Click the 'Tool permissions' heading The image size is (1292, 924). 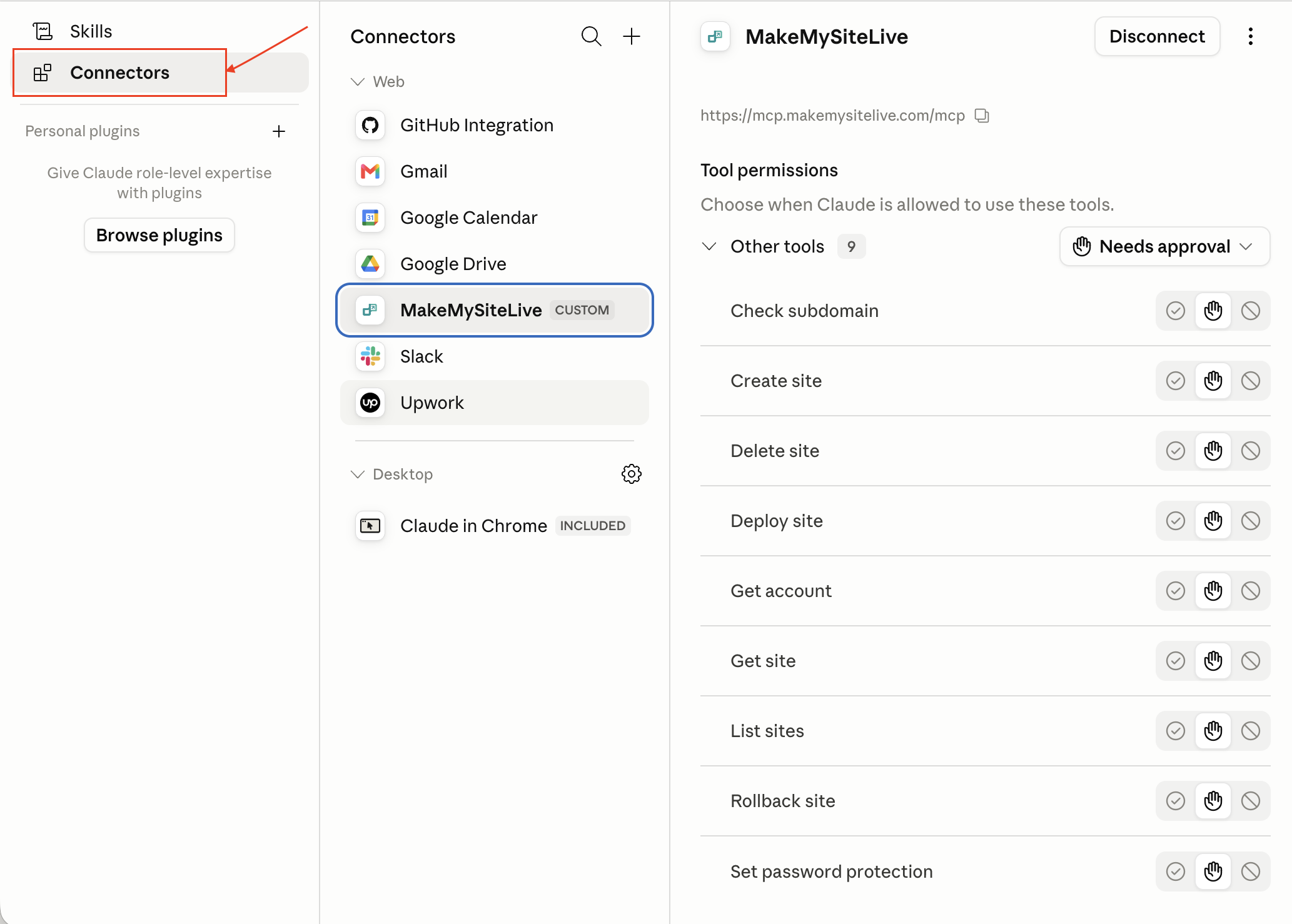click(769, 170)
